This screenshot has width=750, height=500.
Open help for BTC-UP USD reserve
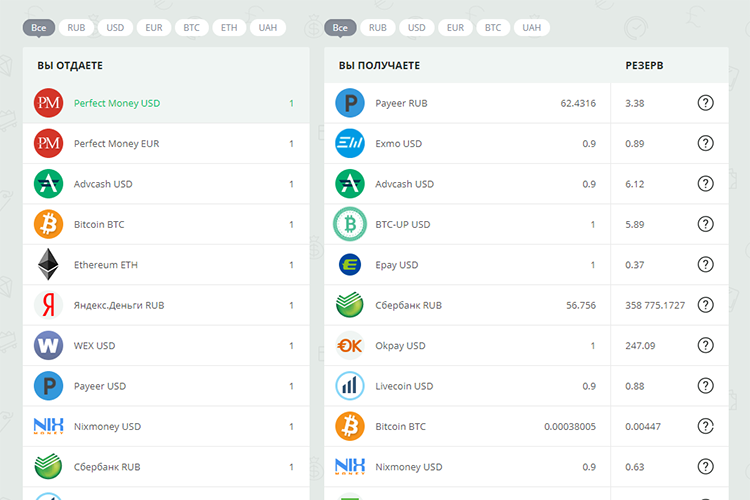(x=706, y=224)
